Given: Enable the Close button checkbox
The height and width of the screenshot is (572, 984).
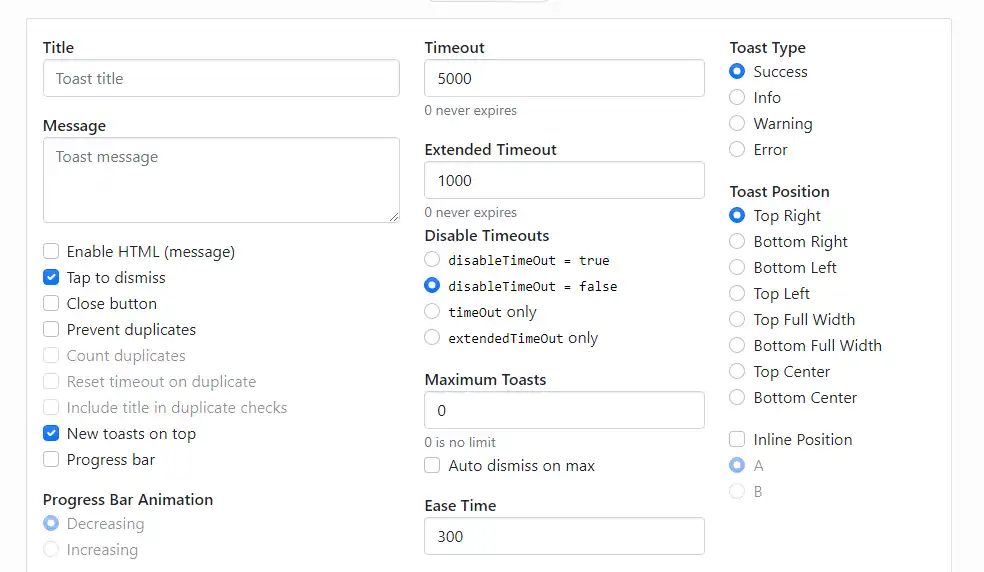Looking at the screenshot, I should [51, 304].
